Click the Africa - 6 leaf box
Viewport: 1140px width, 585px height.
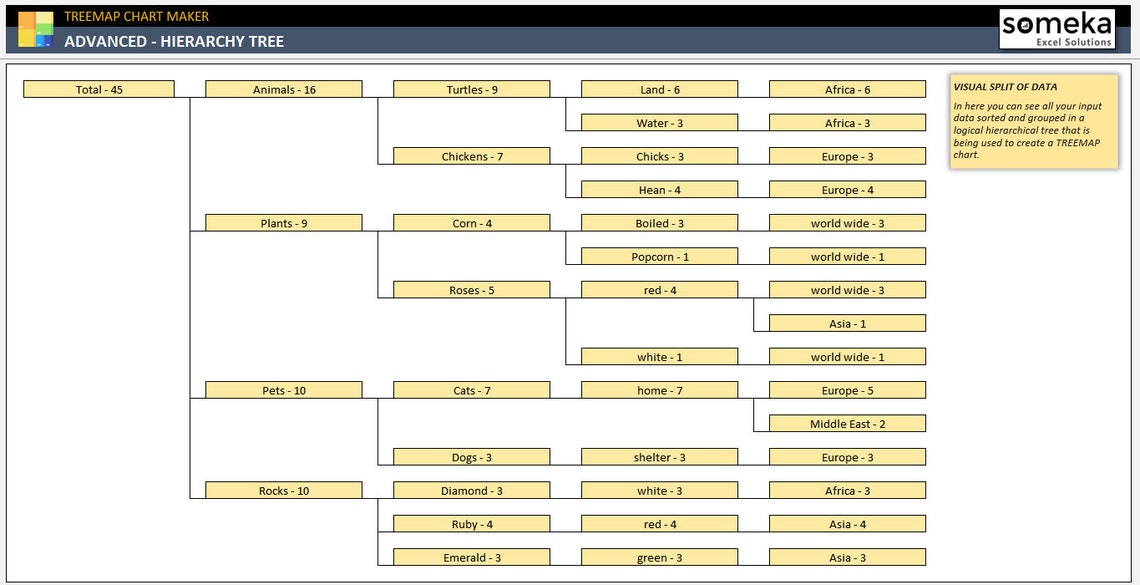tap(846, 89)
